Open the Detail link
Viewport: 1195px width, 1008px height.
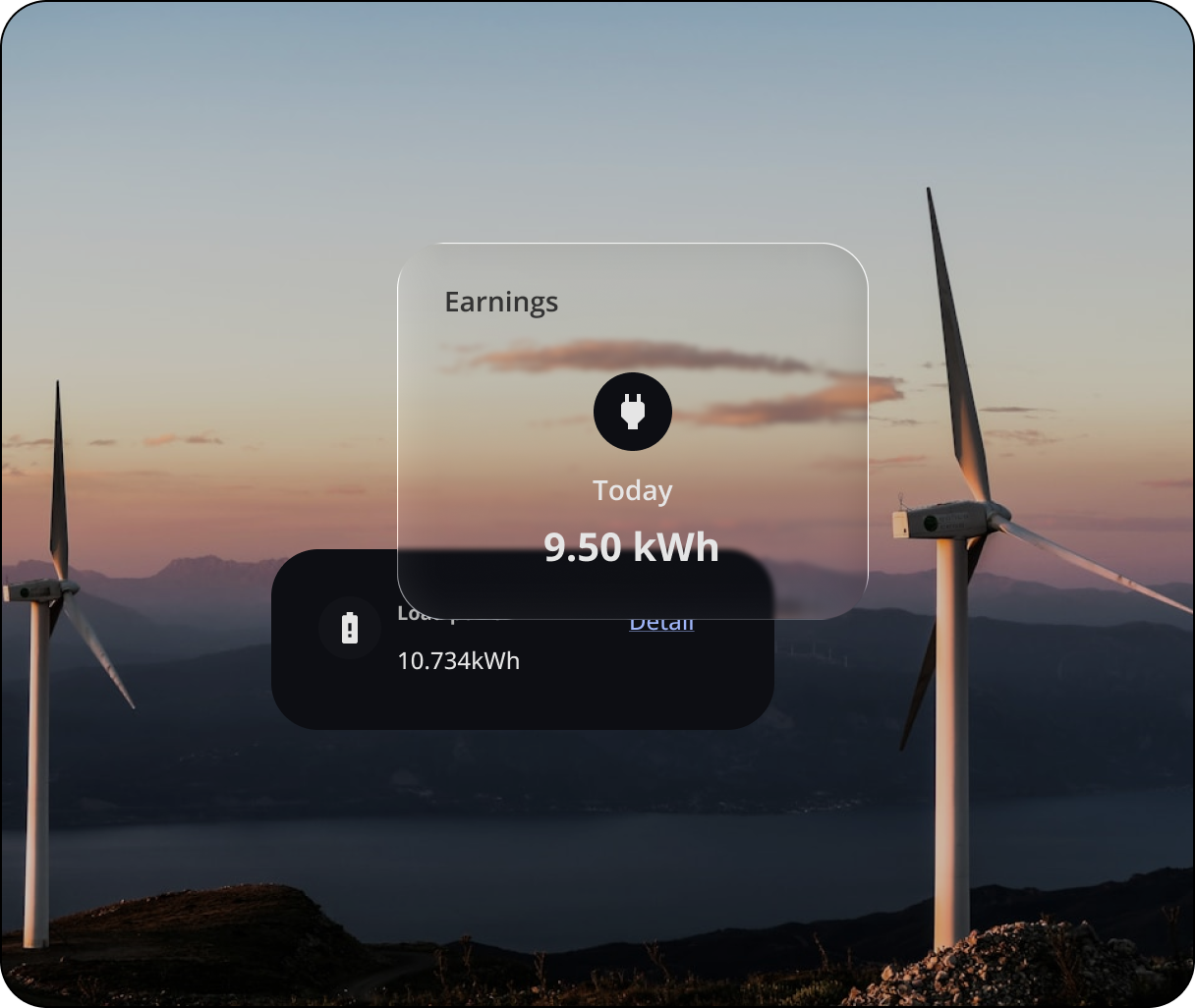[661, 625]
